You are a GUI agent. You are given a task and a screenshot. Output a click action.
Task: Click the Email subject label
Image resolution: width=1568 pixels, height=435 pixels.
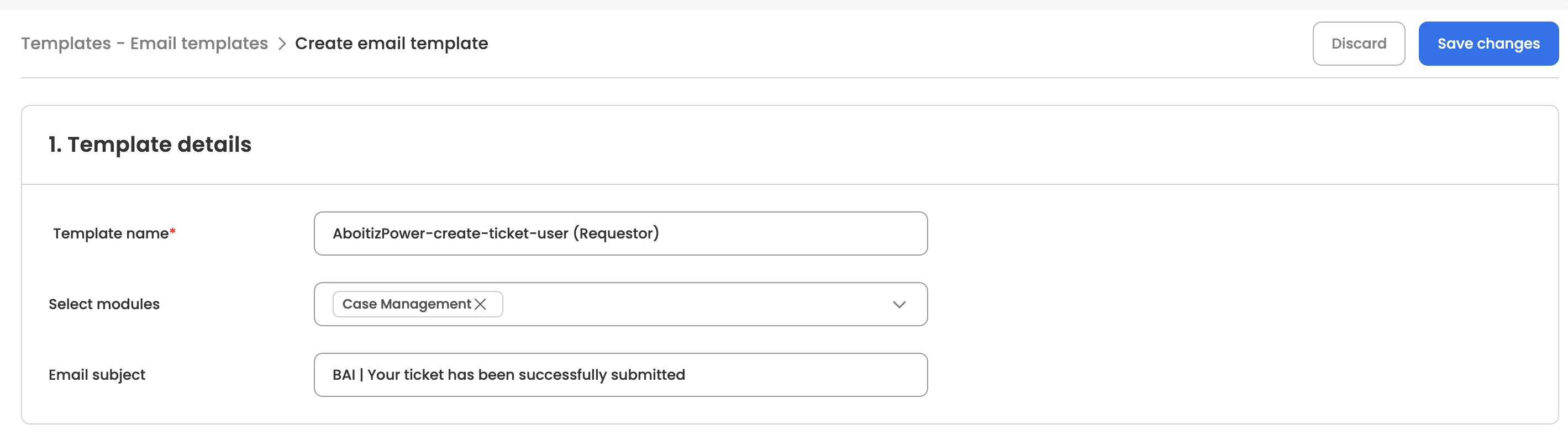tap(97, 375)
